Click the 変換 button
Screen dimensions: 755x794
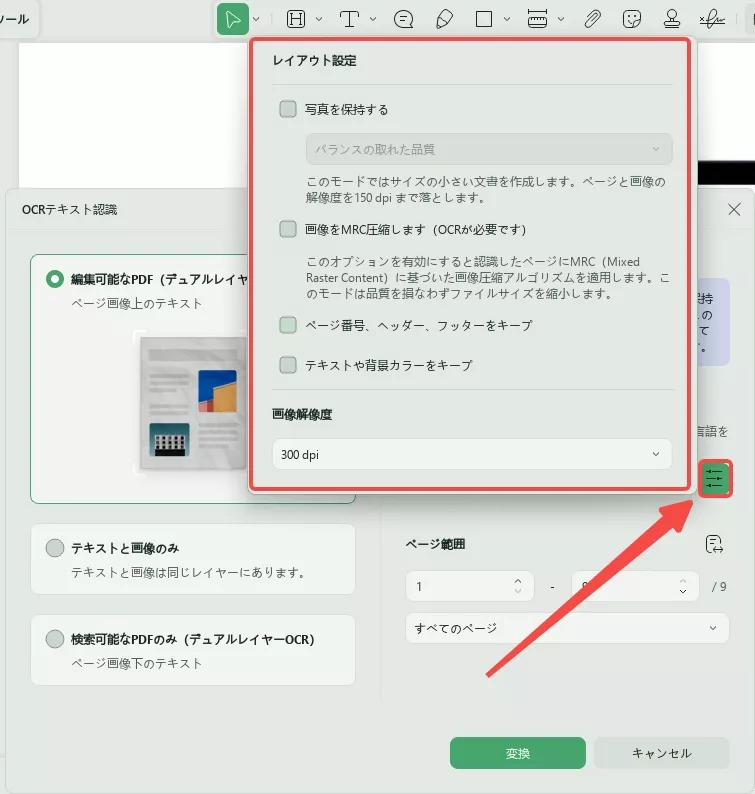coord(518,753)
